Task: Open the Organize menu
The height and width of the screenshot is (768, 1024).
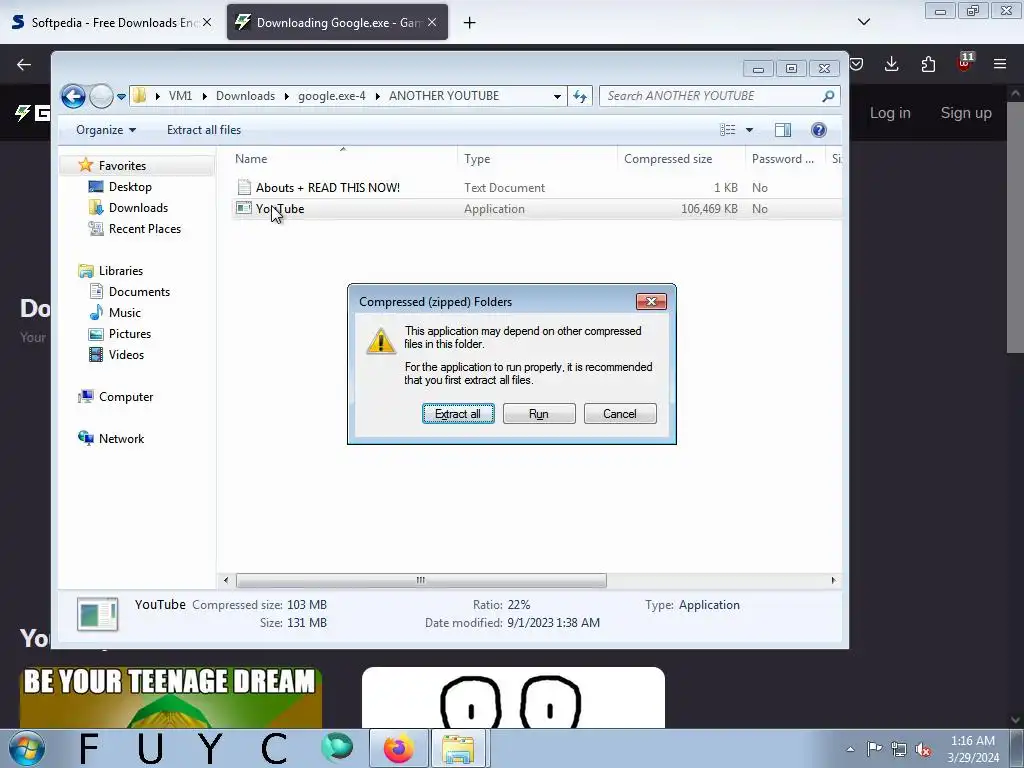Action: pos(106,130)
